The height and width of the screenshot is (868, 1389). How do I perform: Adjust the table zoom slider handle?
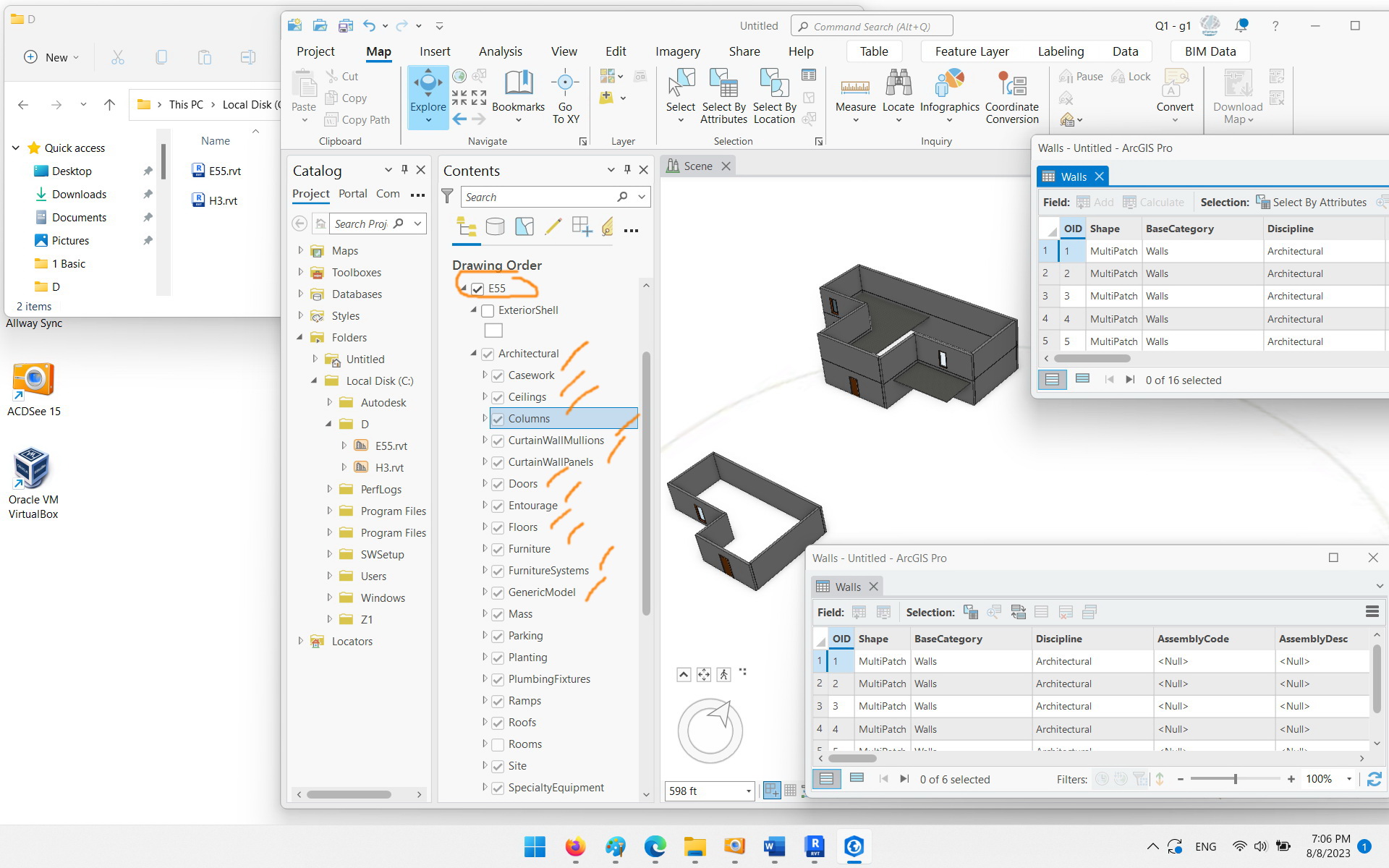[x=1235, y=779]
